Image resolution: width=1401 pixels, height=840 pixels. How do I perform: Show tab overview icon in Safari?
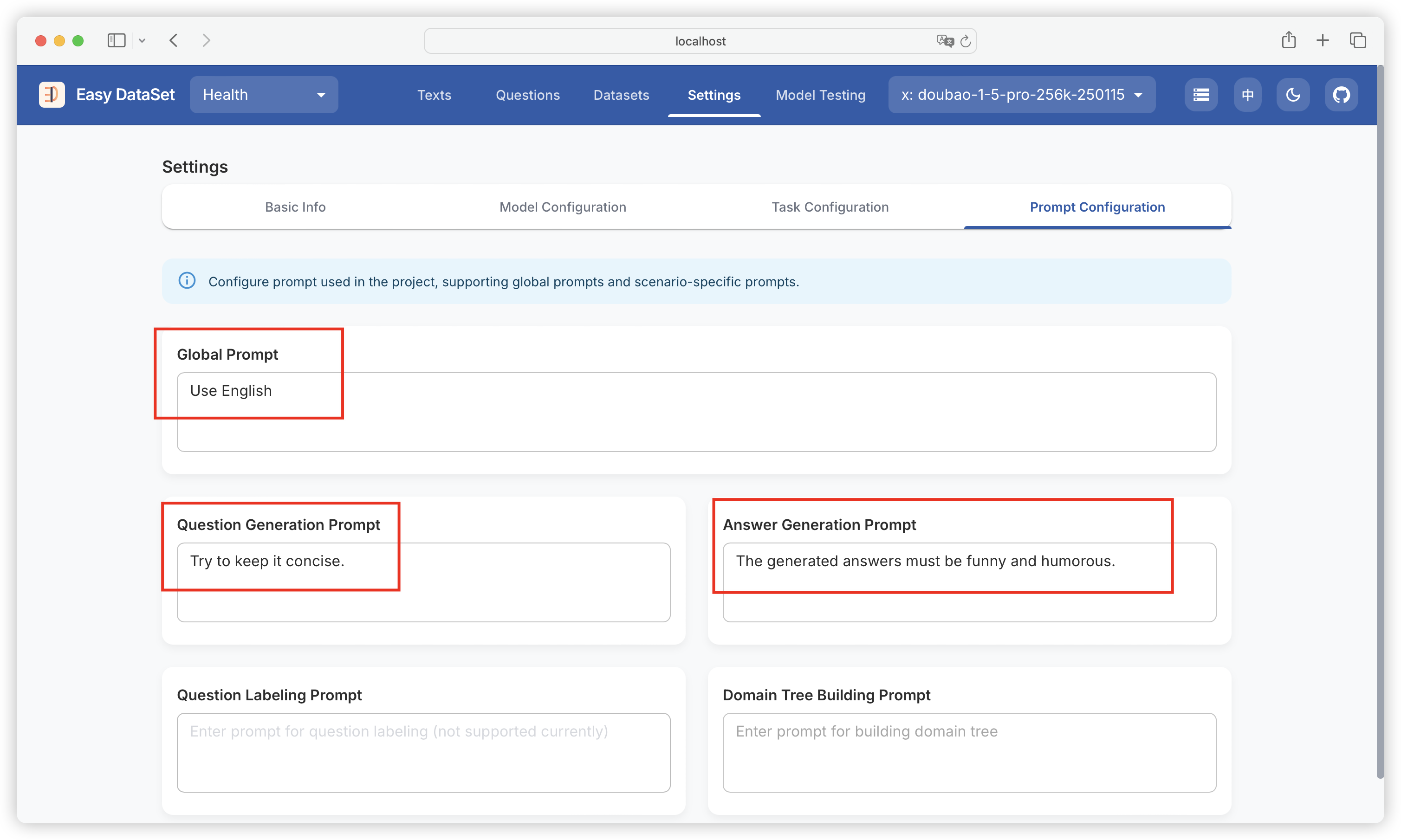(x=1357, y=40)
